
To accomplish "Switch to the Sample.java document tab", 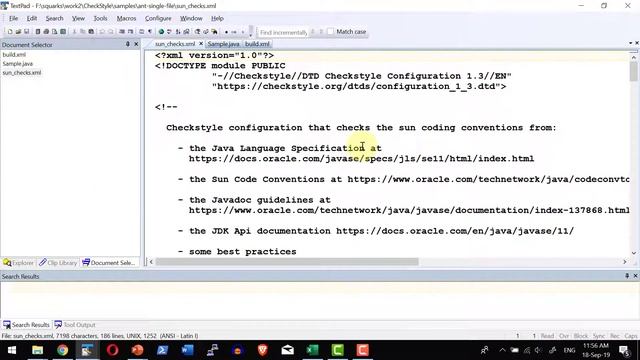I will pos(223,44).
